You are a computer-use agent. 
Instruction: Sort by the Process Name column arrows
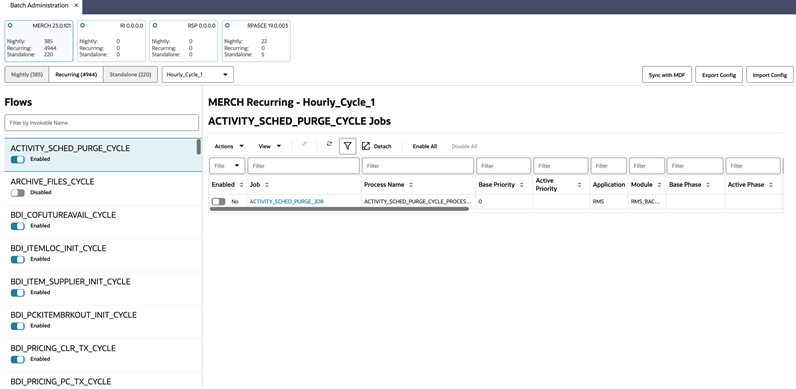click(x=411, y=185)
